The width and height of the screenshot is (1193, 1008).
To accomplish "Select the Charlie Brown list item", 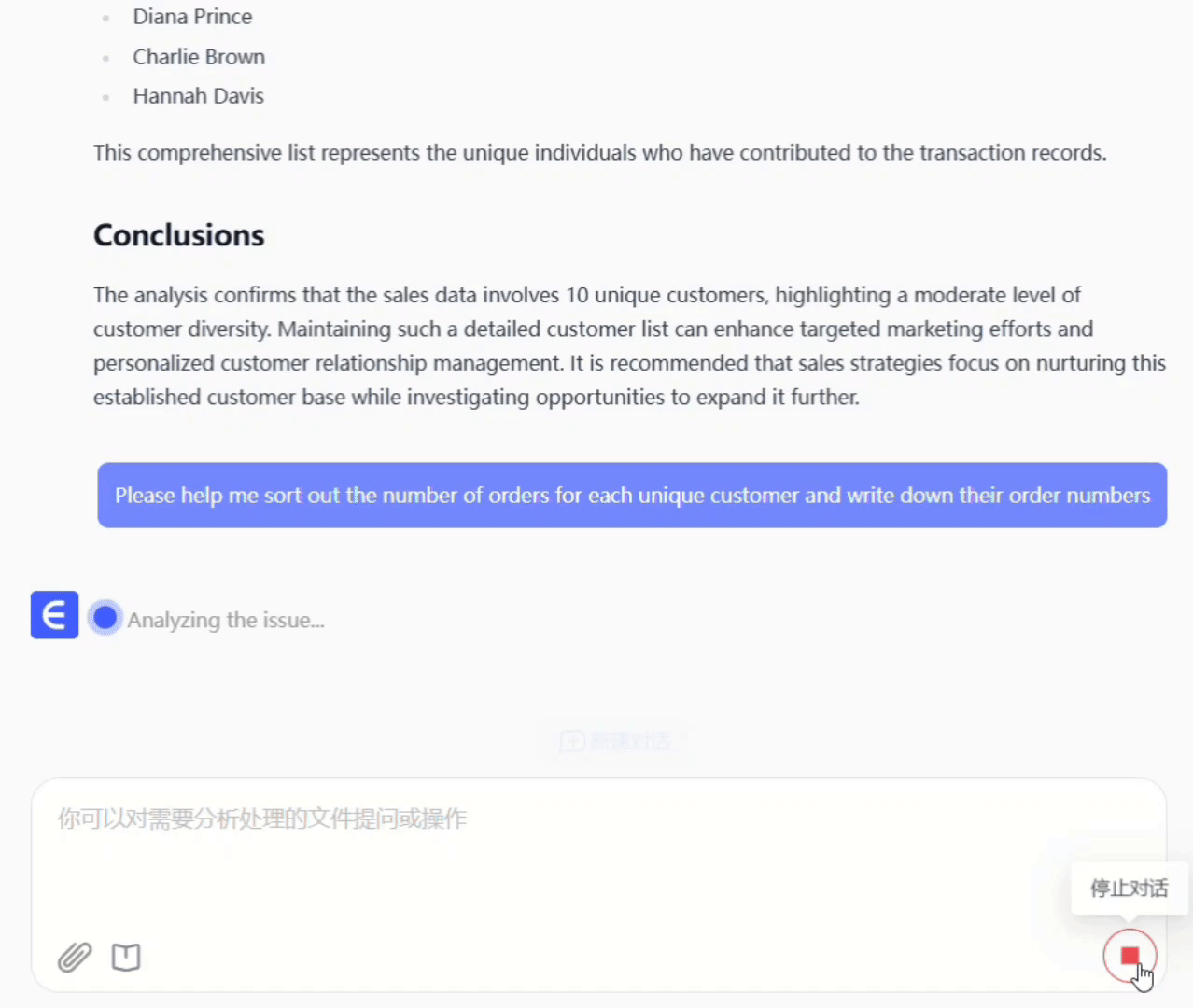I will coord(199,57).
